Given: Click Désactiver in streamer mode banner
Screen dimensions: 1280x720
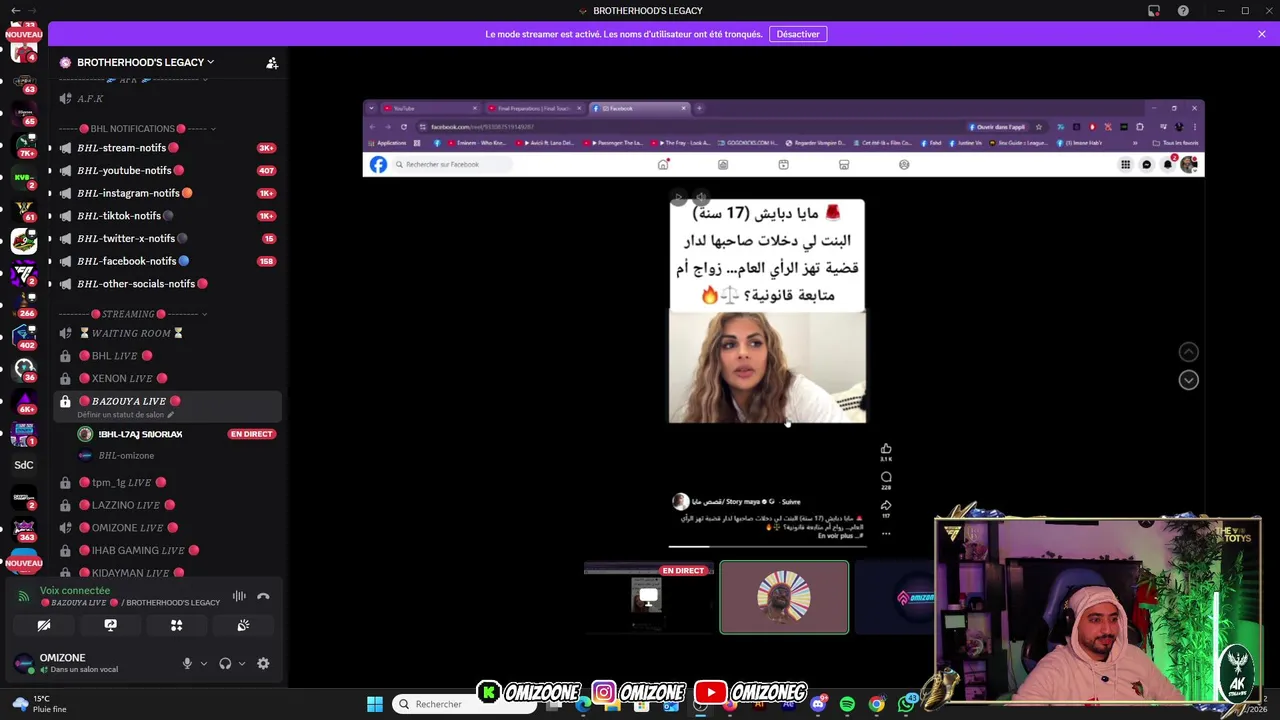Looking at the screenshot, I should 798,34.
